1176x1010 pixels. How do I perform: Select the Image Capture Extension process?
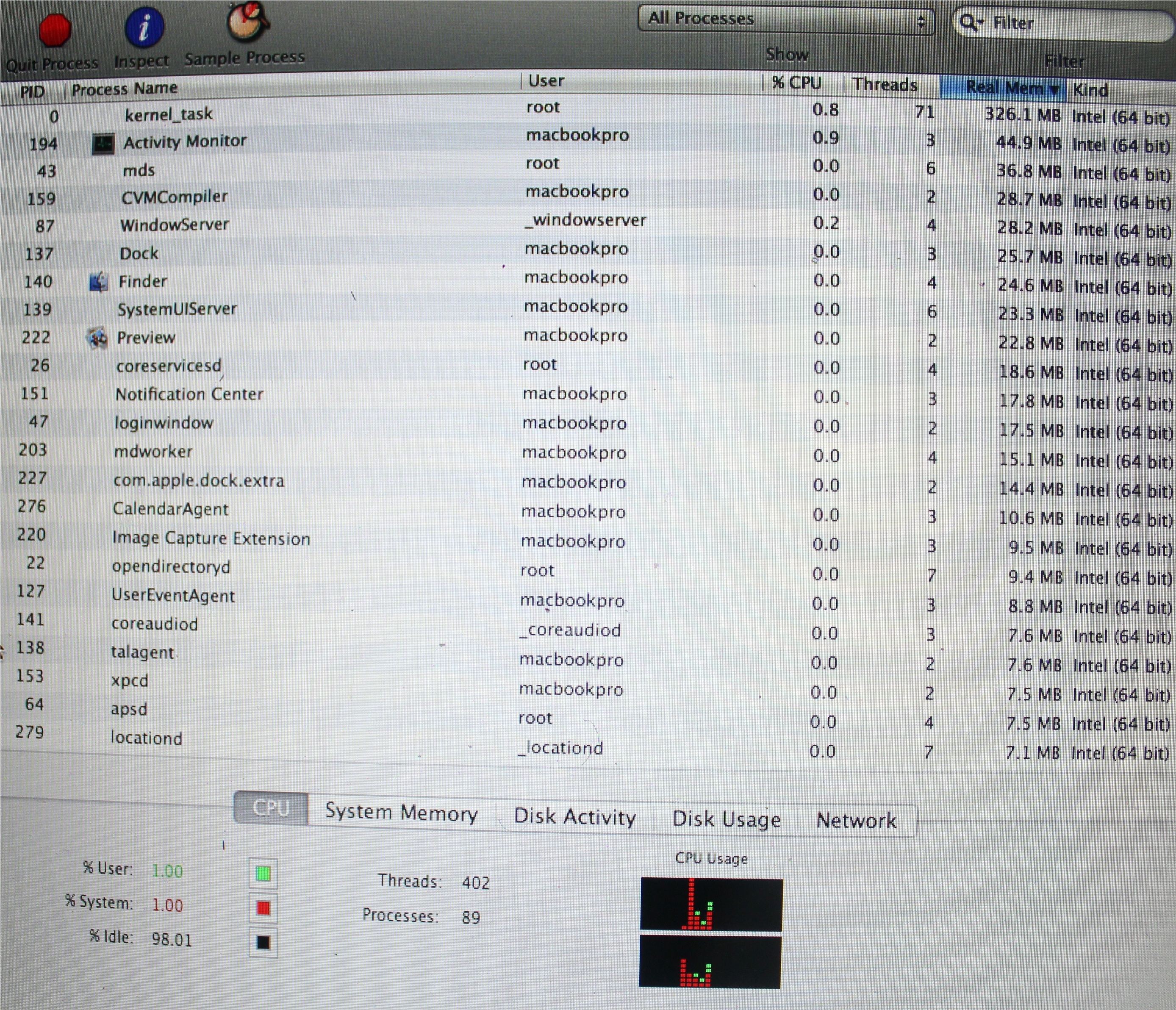[211, 538]
